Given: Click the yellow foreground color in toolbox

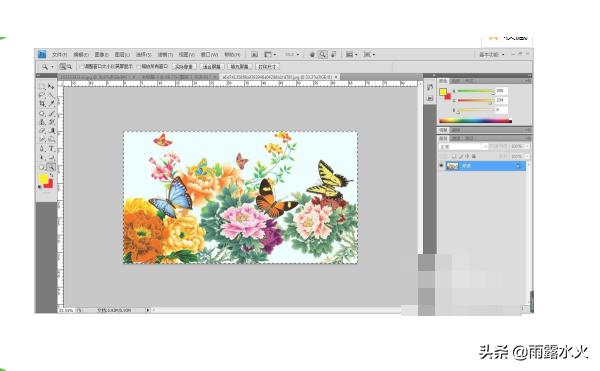Looking at the screenshot, I should click(x=43, y=178).
